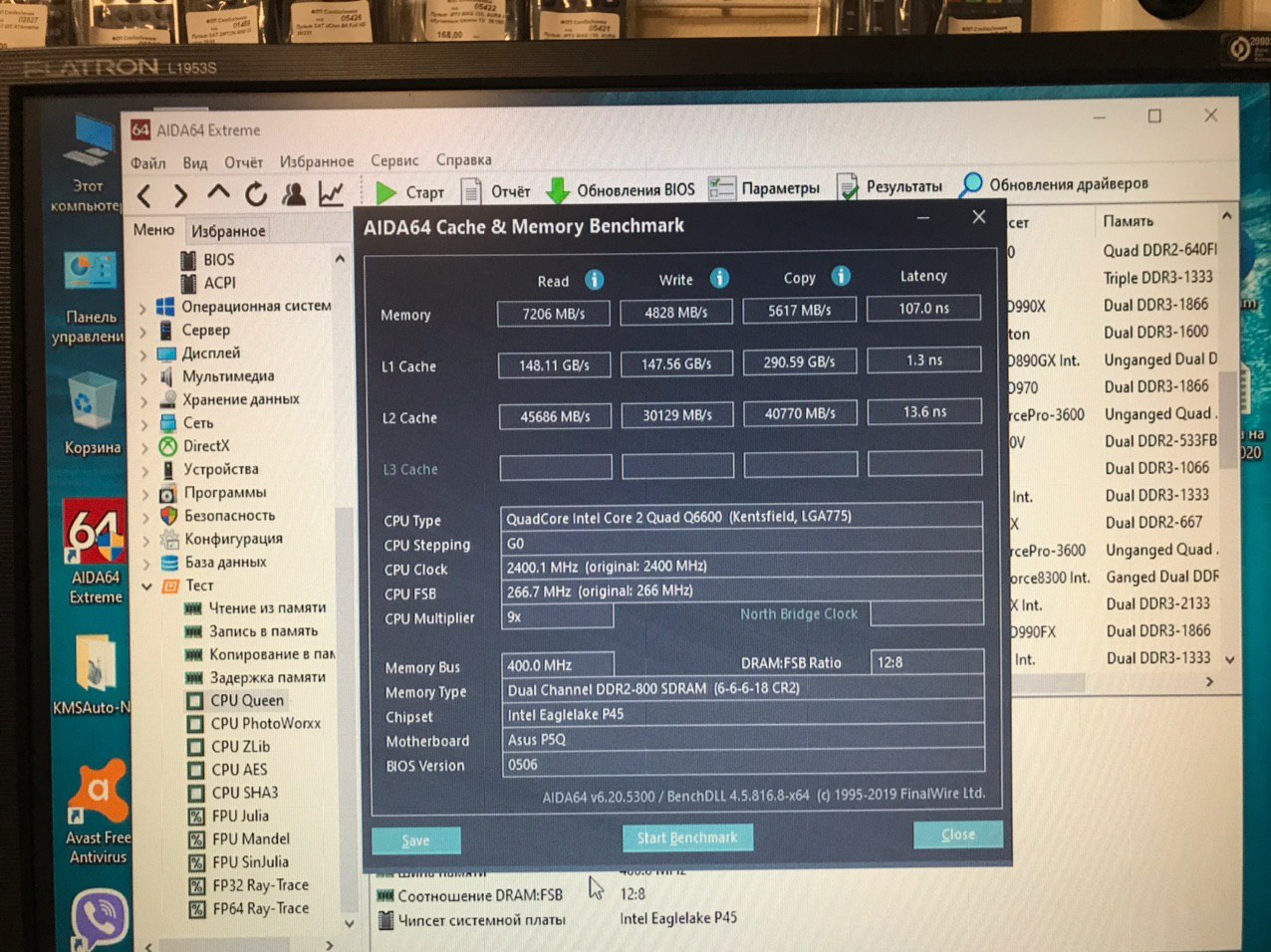This screenshot has width=1271, height=952.
Task: Click Start Benchmark button
Action: (687, 837)
